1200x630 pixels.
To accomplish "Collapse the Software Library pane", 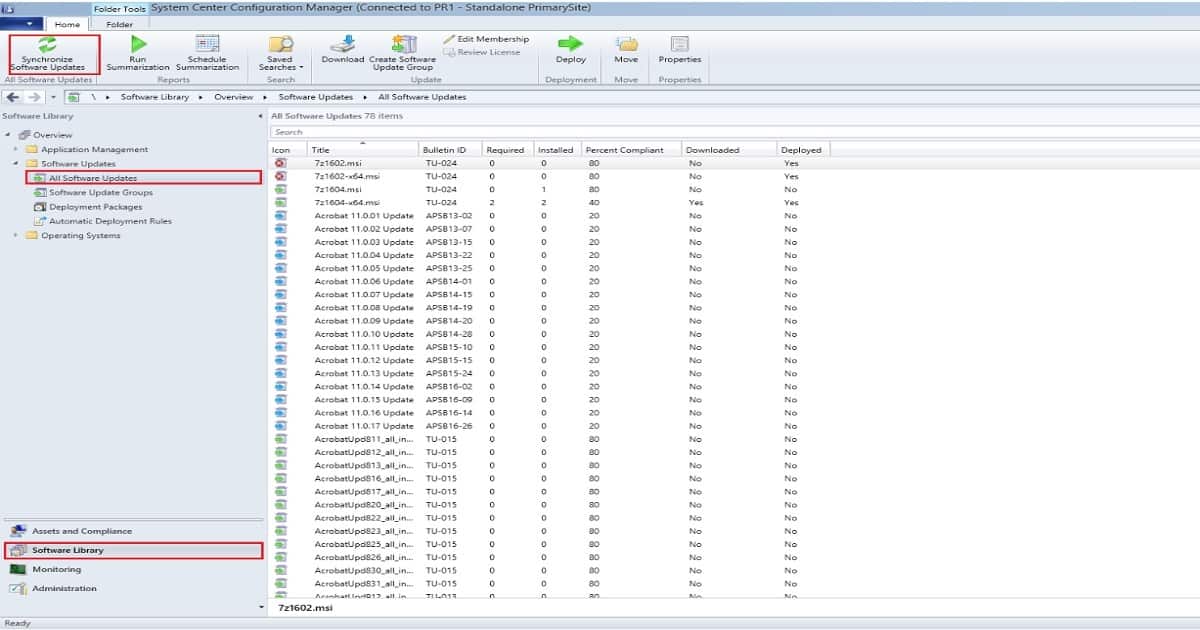I will coord(259,116).
